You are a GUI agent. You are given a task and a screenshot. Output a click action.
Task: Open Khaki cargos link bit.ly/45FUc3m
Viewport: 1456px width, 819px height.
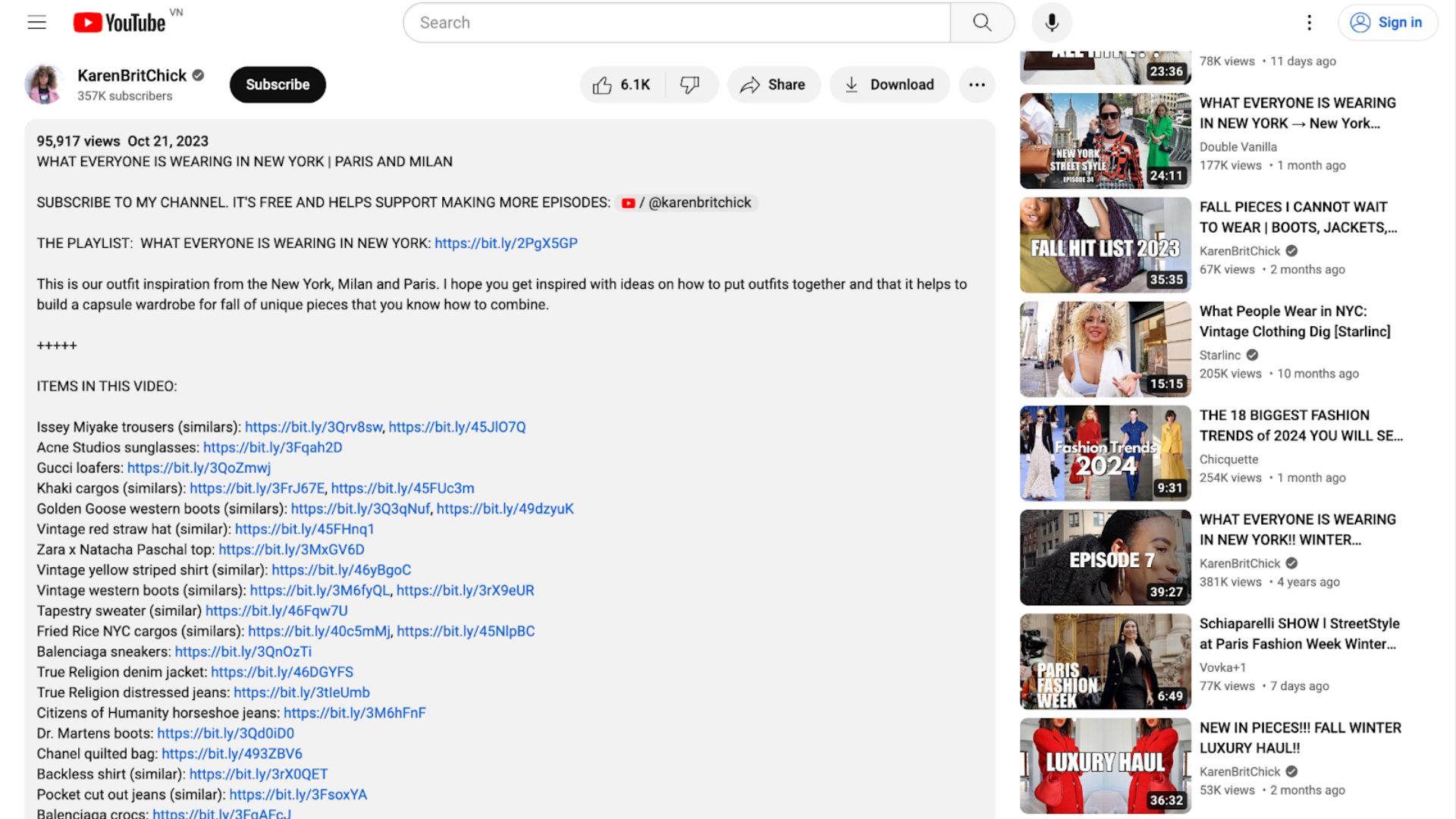coord(403,488)
